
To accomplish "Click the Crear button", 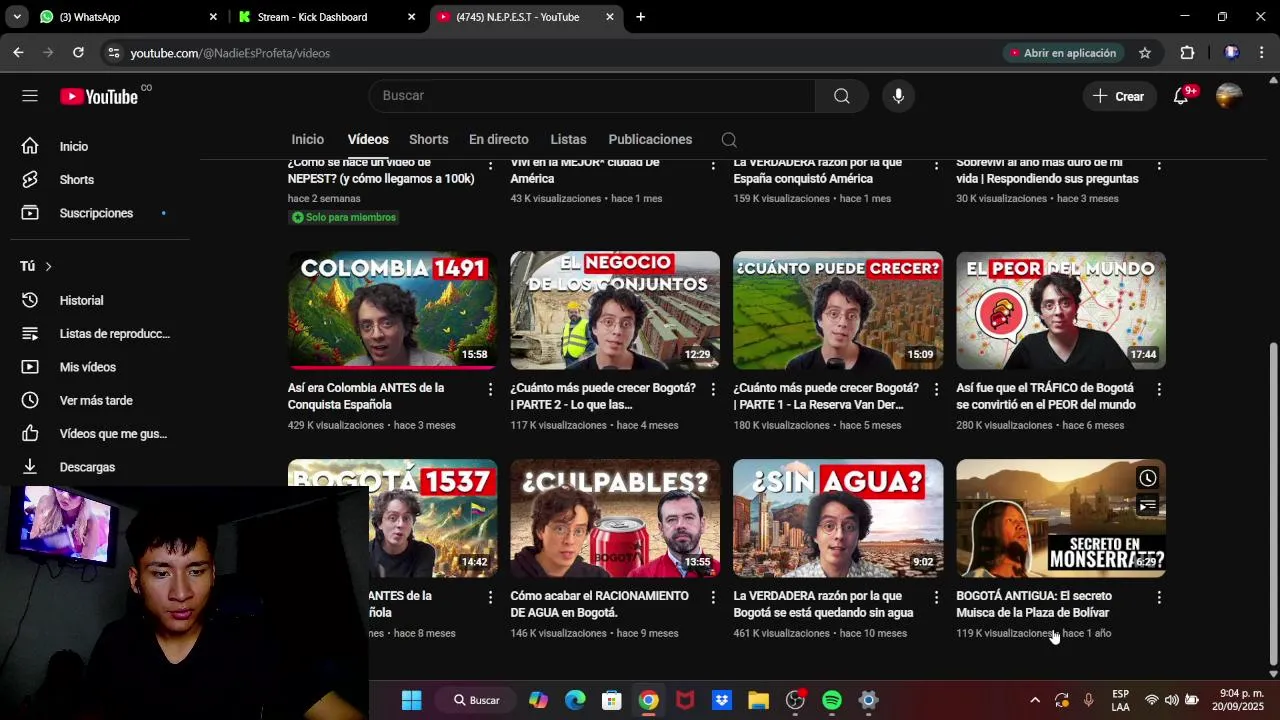I will [x=1118, y=96].
